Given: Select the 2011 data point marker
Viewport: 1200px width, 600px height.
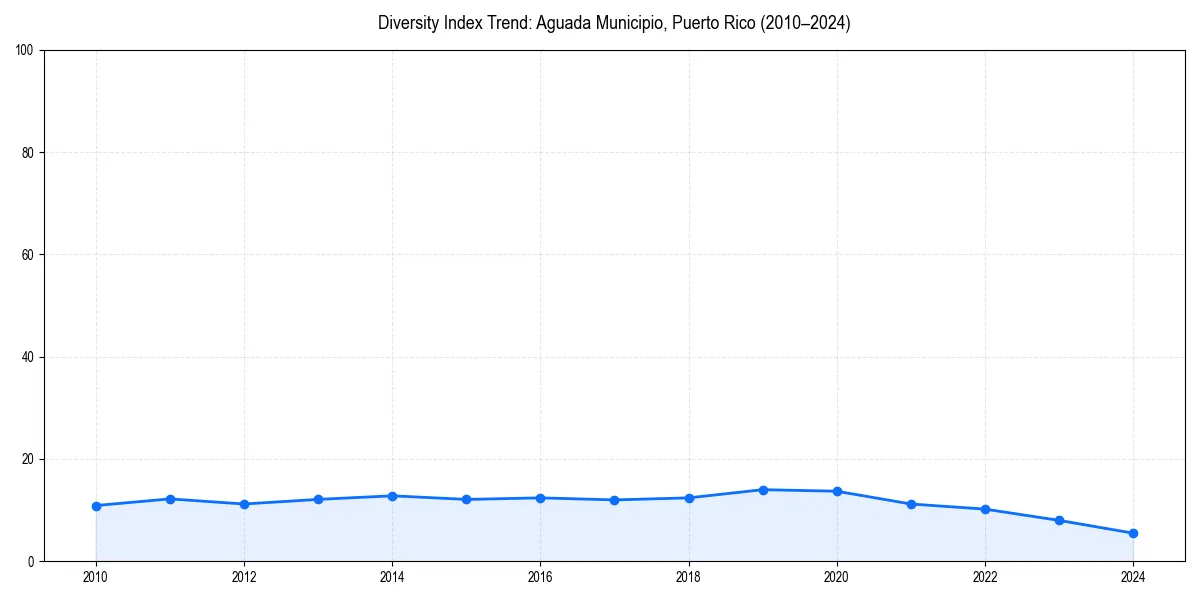Looking at the screenshot, I should [170, 498].
